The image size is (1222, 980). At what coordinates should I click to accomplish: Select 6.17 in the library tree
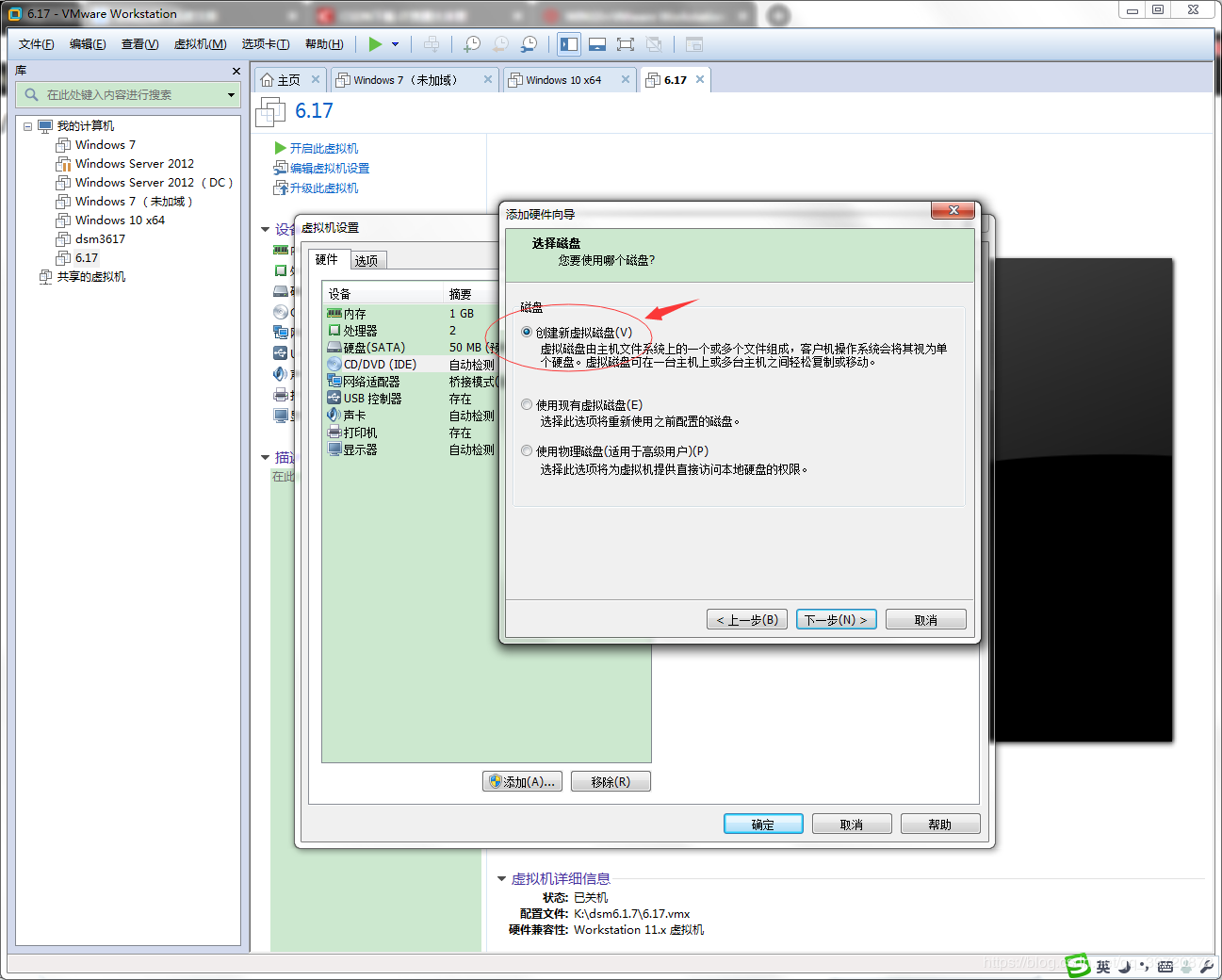click(77, 258)
